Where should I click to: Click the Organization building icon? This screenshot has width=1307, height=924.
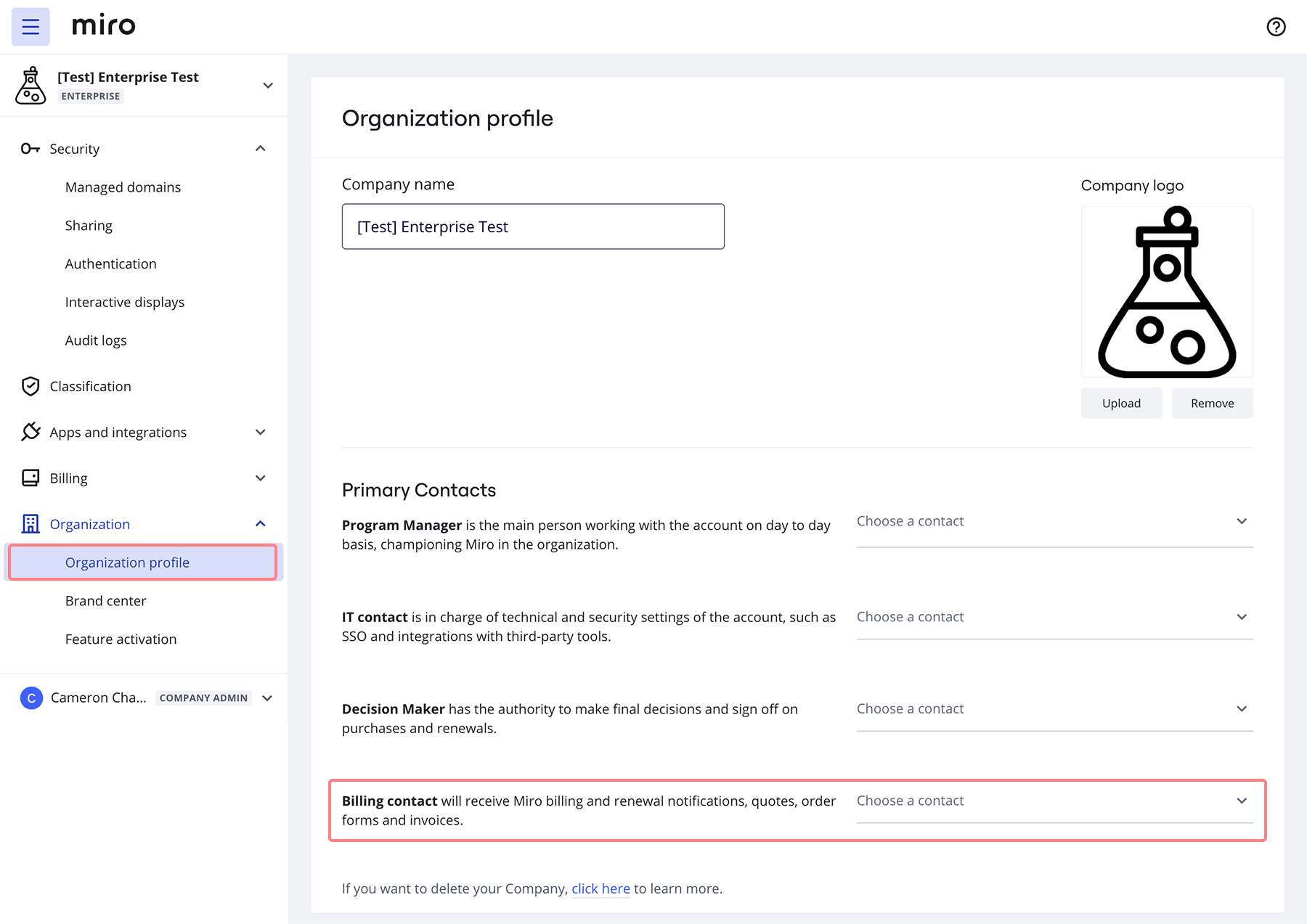pos(30,524)
